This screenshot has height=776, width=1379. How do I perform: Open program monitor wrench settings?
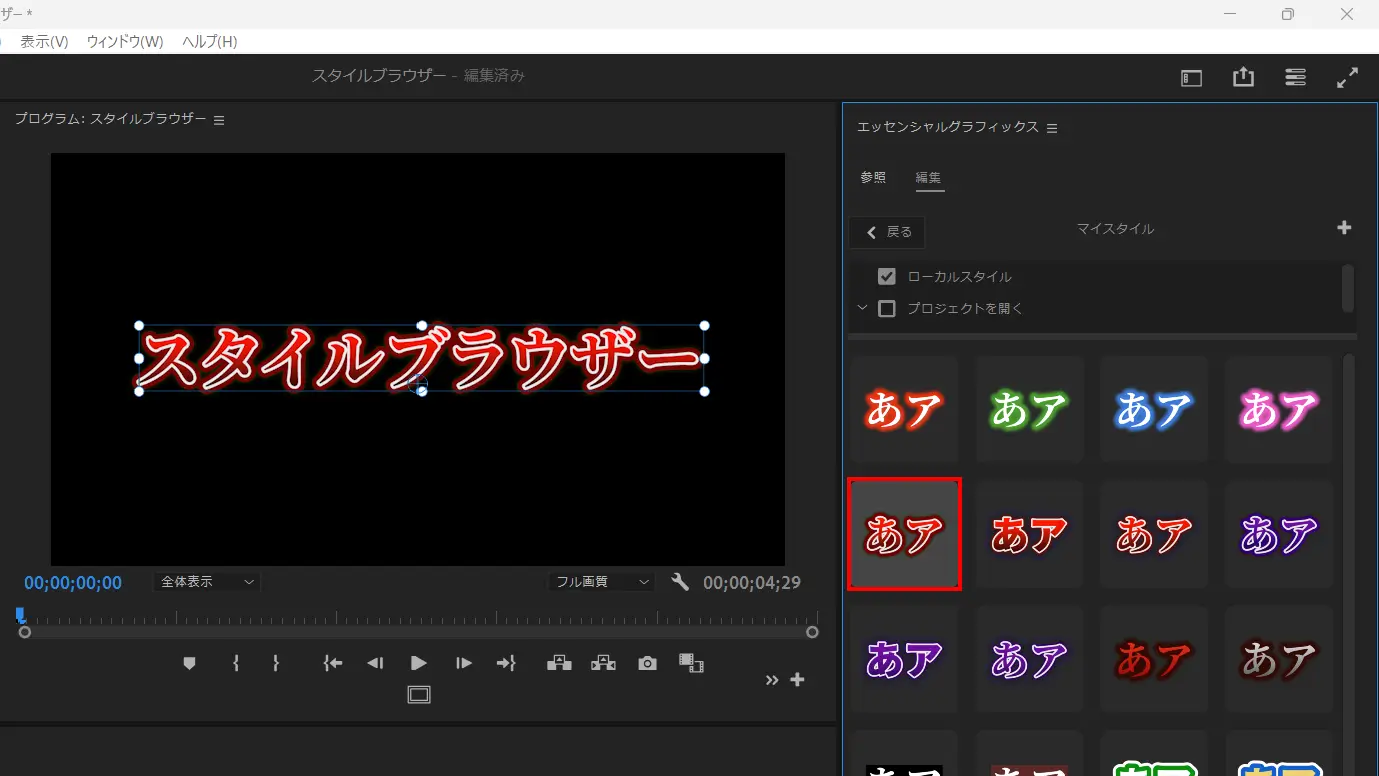pos(680,582)
